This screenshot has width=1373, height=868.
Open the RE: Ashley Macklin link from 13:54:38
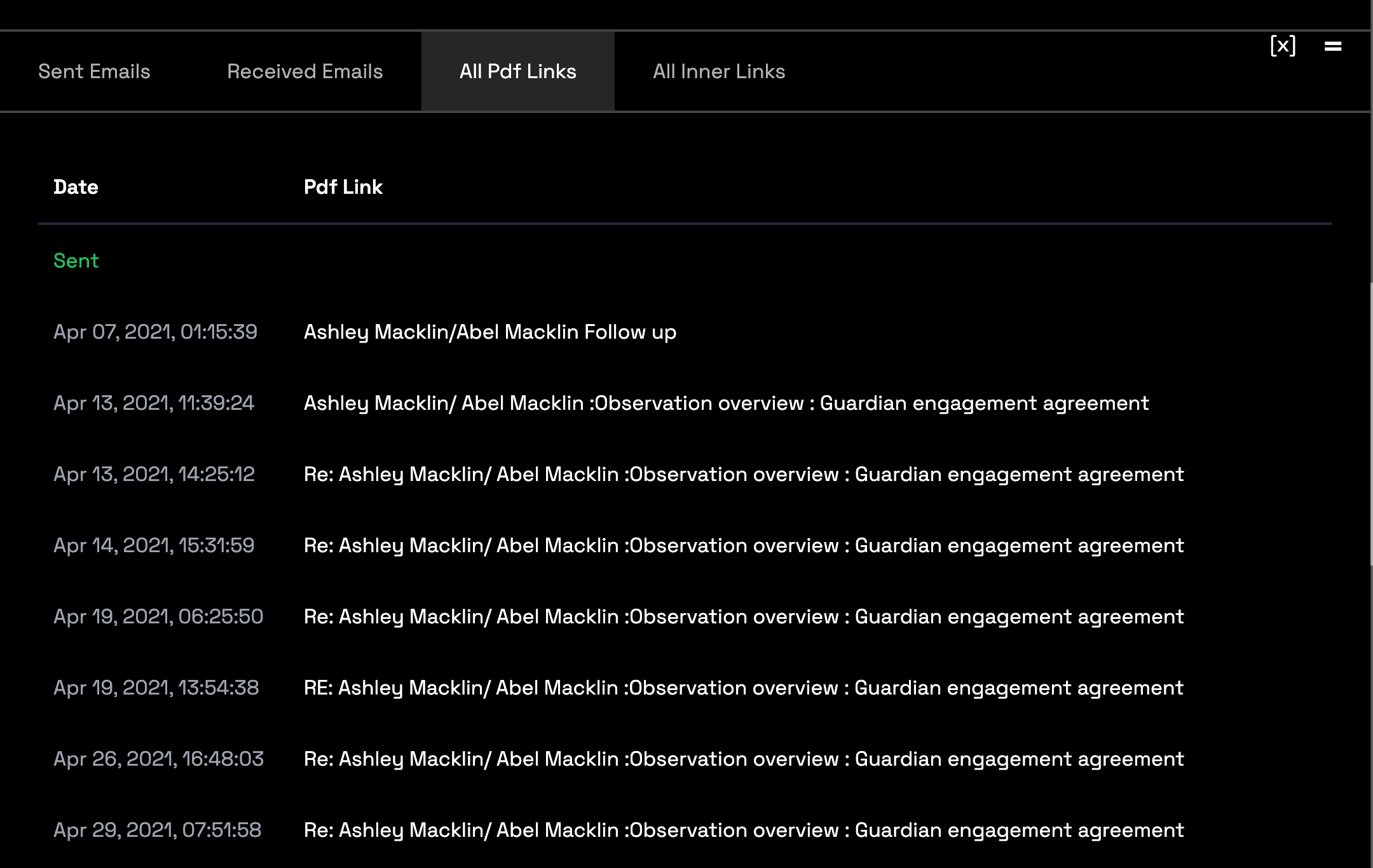tap(743, 688)
